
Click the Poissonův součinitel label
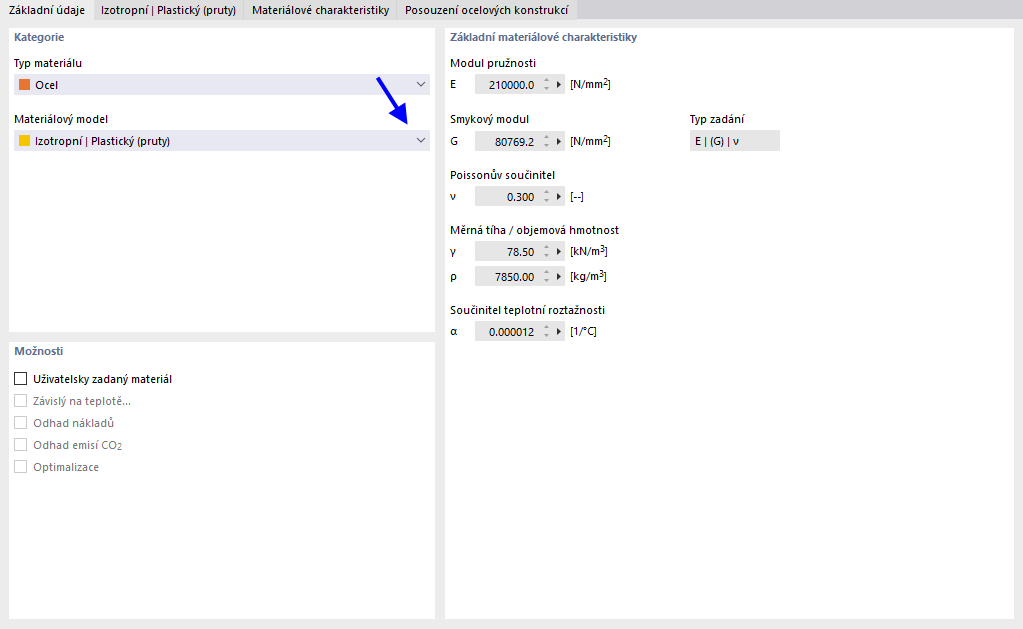click(502, 175)
